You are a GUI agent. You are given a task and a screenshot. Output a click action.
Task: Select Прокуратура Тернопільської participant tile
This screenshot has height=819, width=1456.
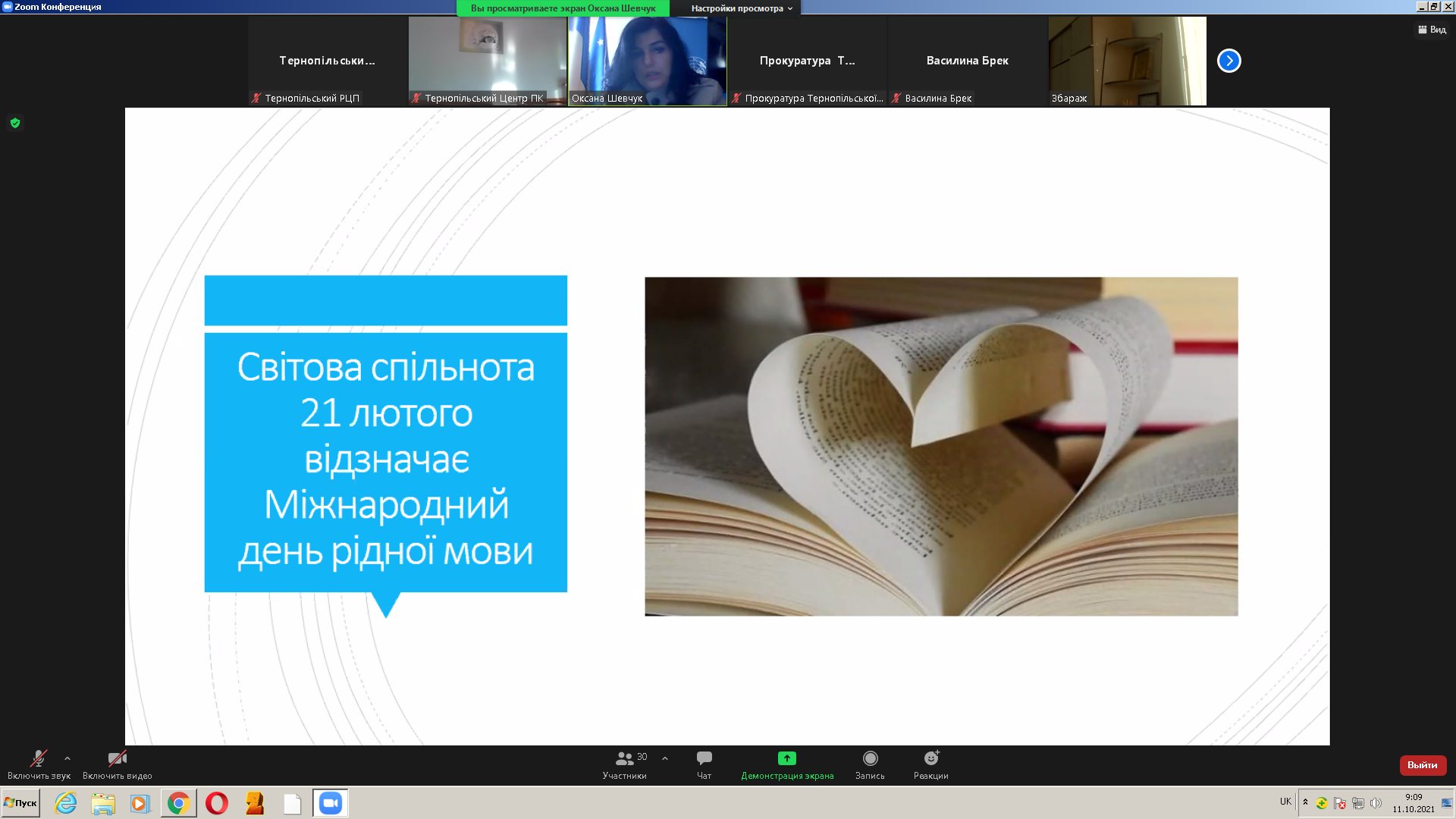808,61
